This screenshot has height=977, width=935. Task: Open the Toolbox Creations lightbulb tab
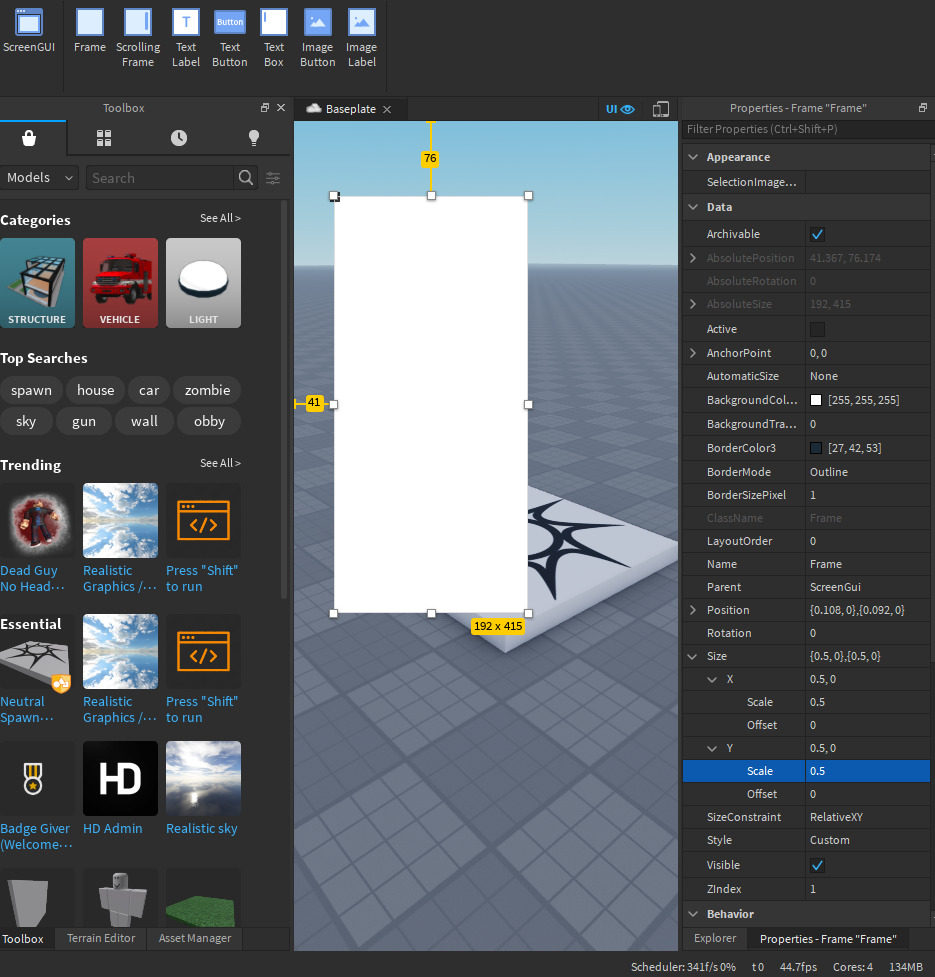click(x=254, y=138)
